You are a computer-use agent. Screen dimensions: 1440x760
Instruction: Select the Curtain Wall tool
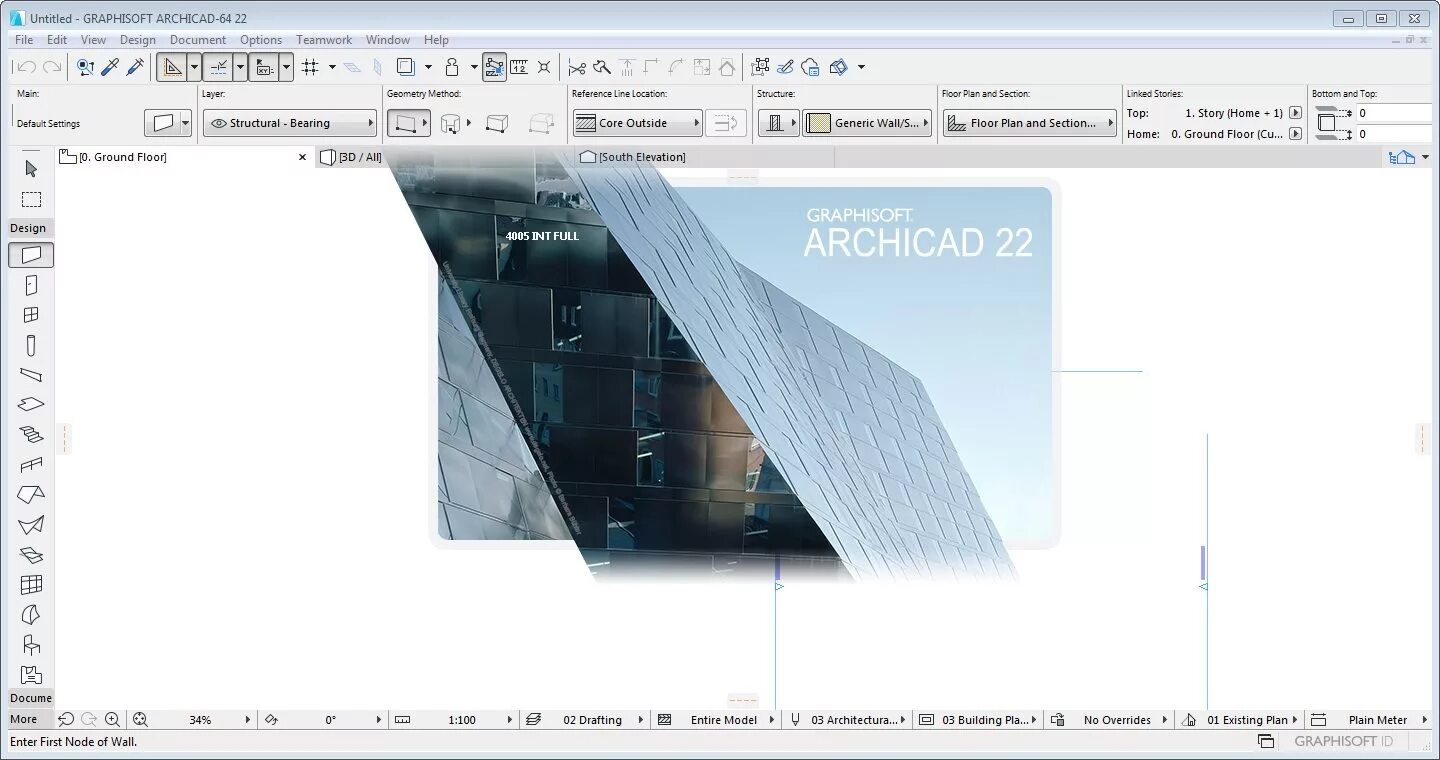pyautogui.click(x=31, y=585)
